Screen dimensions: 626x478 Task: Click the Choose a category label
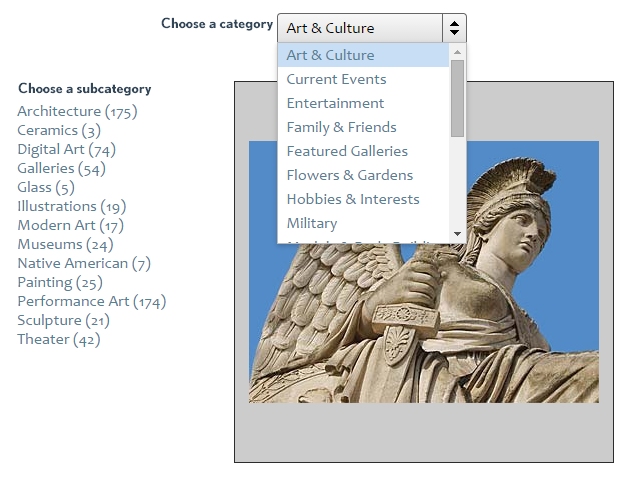coord(217,24)
